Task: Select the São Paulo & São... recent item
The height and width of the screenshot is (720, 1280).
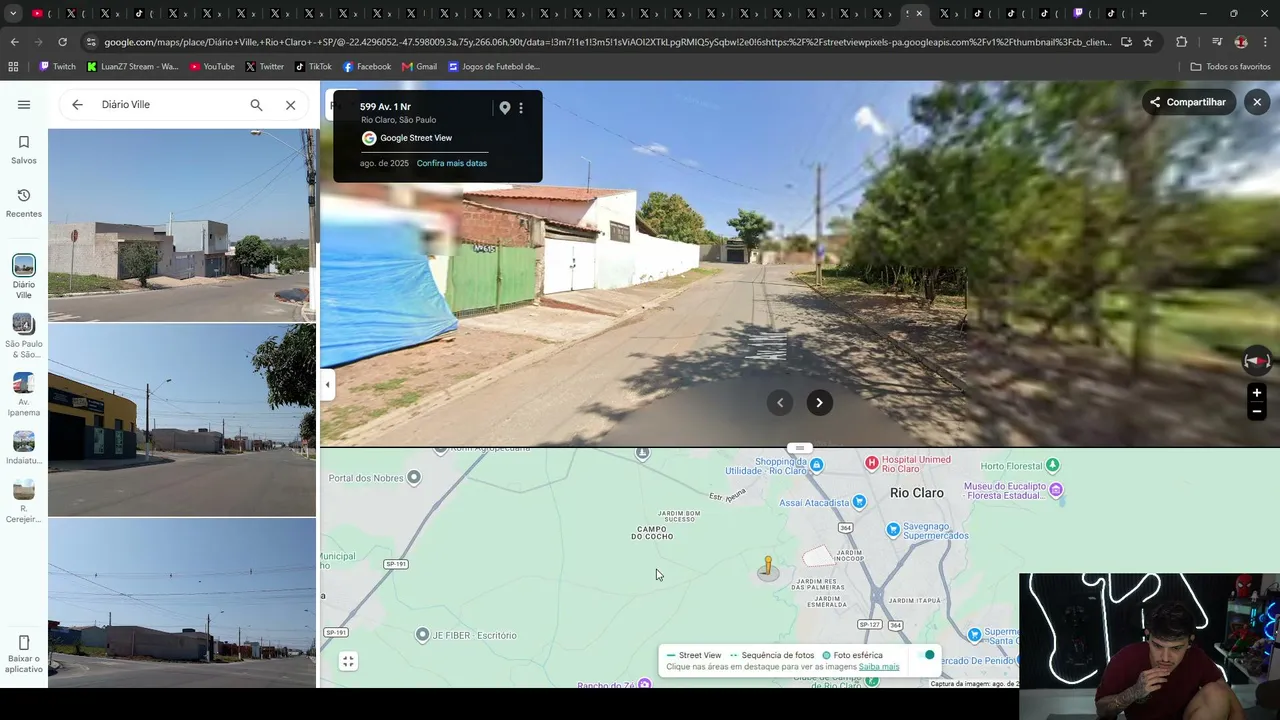Action: coord(24,337)
